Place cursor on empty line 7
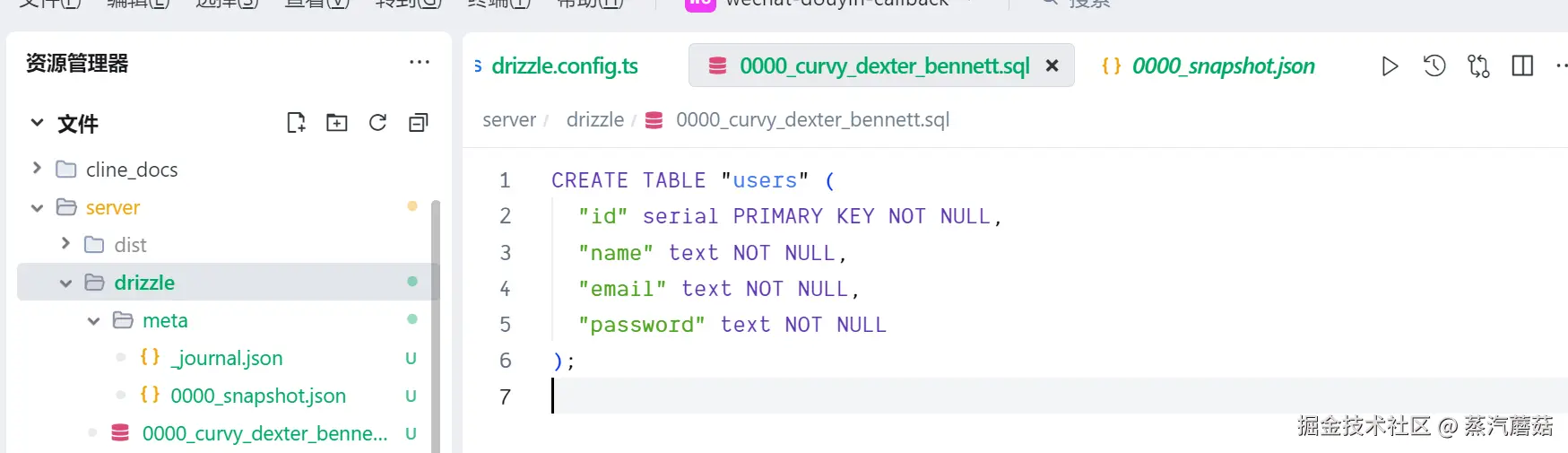 click(1058, 396)
